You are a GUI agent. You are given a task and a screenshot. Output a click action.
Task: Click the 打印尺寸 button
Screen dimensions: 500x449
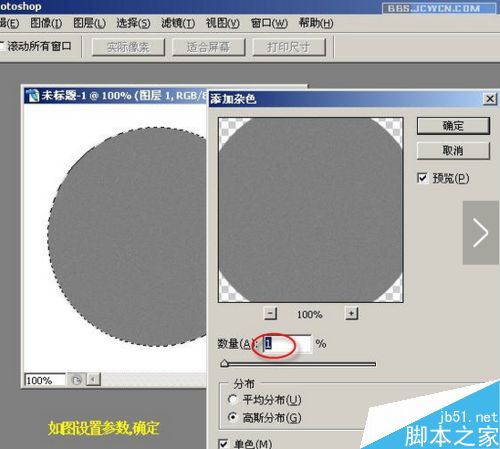(x=289, y=47)
